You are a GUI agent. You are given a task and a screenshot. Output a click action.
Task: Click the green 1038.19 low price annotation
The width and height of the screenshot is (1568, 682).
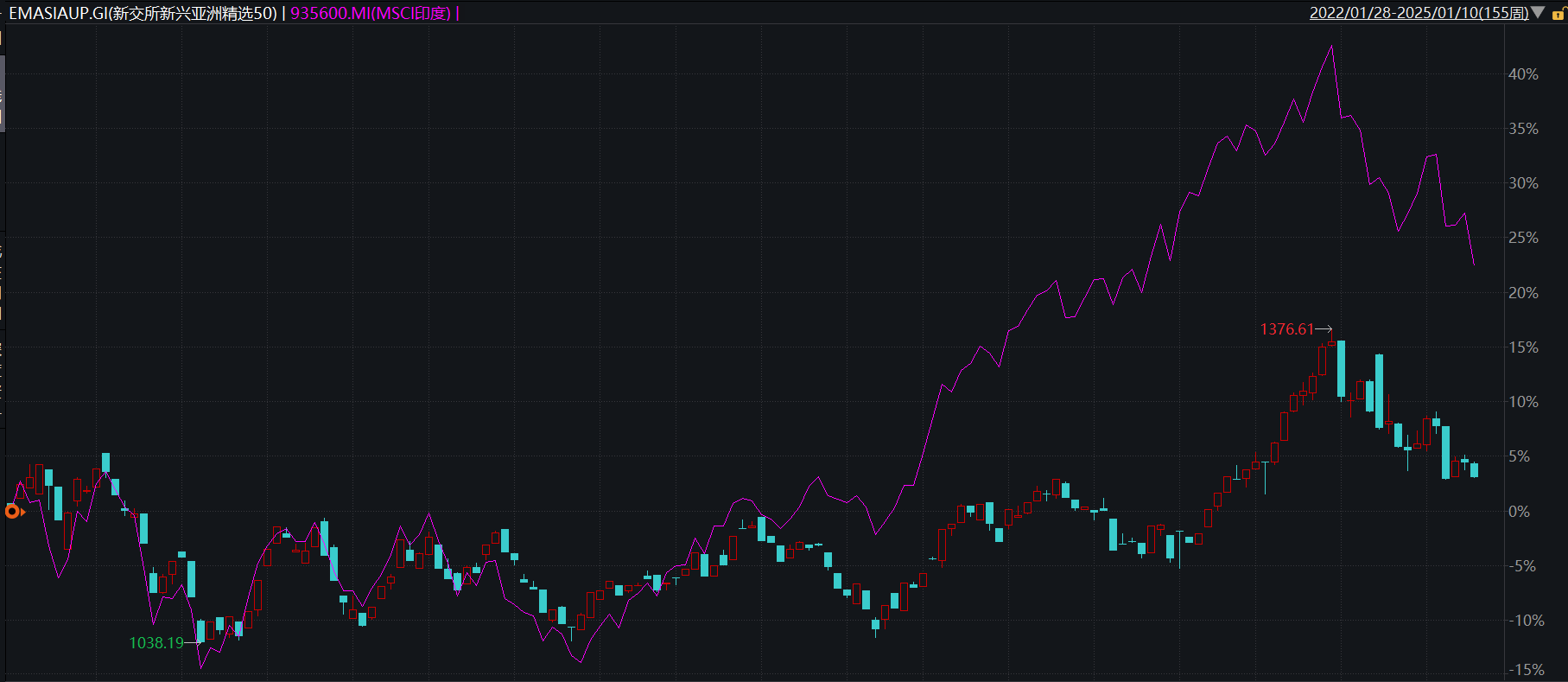tap(156, 643)
